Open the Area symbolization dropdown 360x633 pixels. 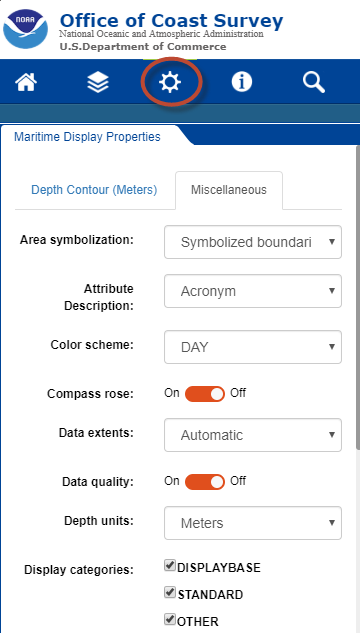click(x=253, y=242)
